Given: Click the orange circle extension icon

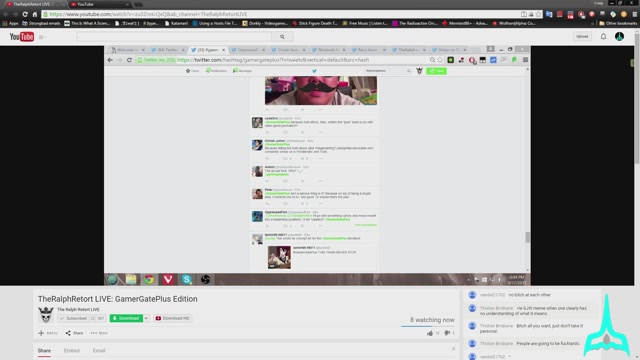Looking at the screenshot, I should click(624, 14).
